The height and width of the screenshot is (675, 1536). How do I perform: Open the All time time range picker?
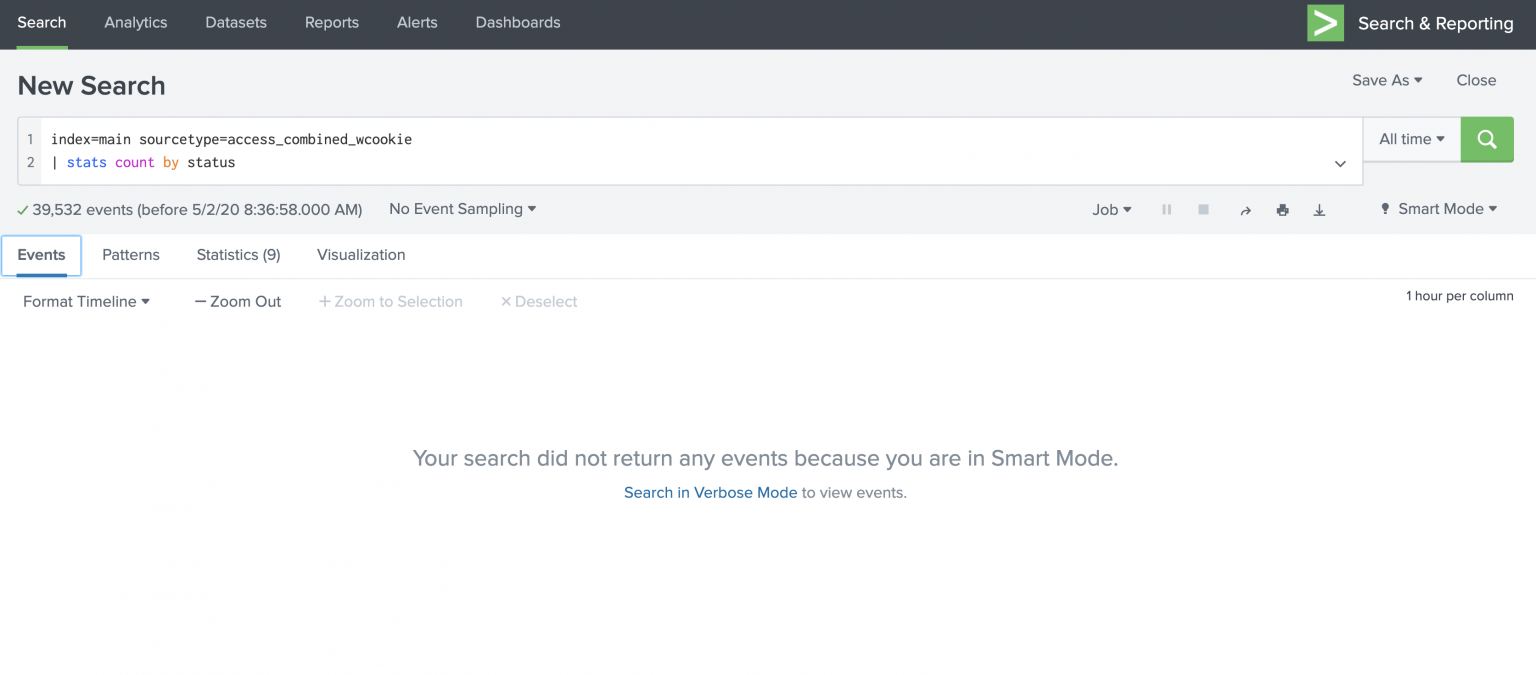pos(1410,139)
